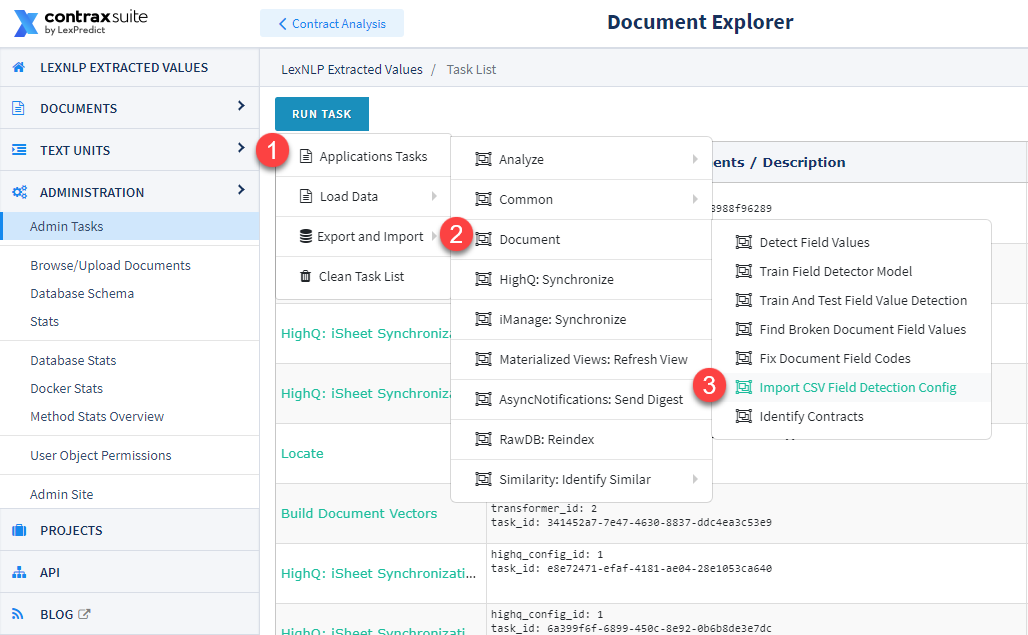
Task: Click the icon beside HighQ: Synchronize
Action: (x=483, y=279)
